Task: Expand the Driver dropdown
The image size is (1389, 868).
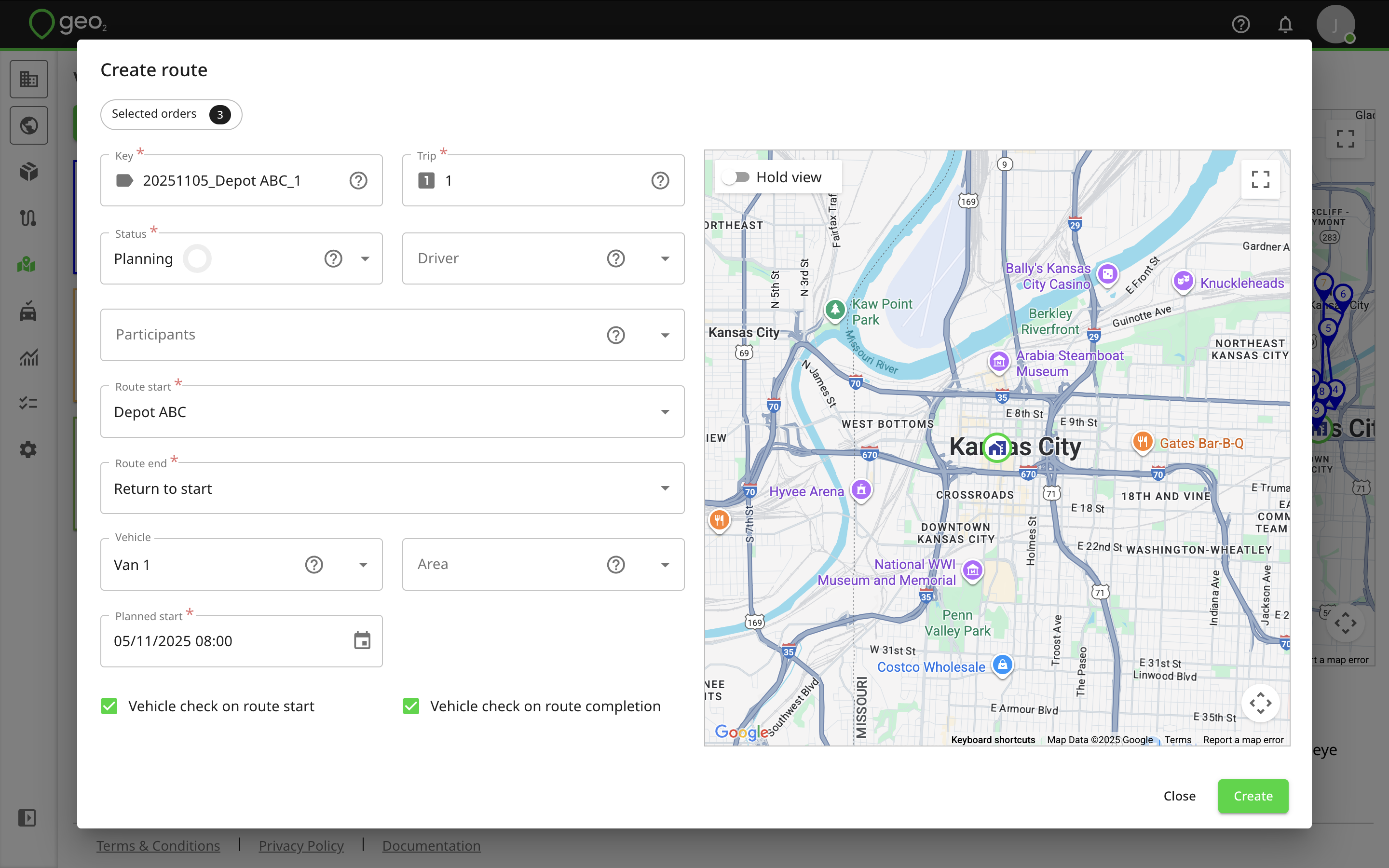Action: point(665,259)
